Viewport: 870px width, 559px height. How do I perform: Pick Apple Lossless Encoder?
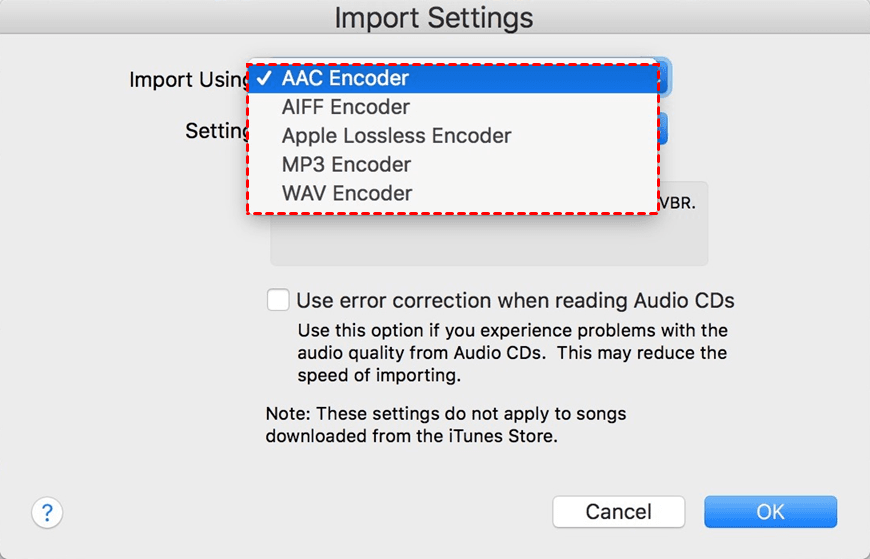[x=453, y=136]
